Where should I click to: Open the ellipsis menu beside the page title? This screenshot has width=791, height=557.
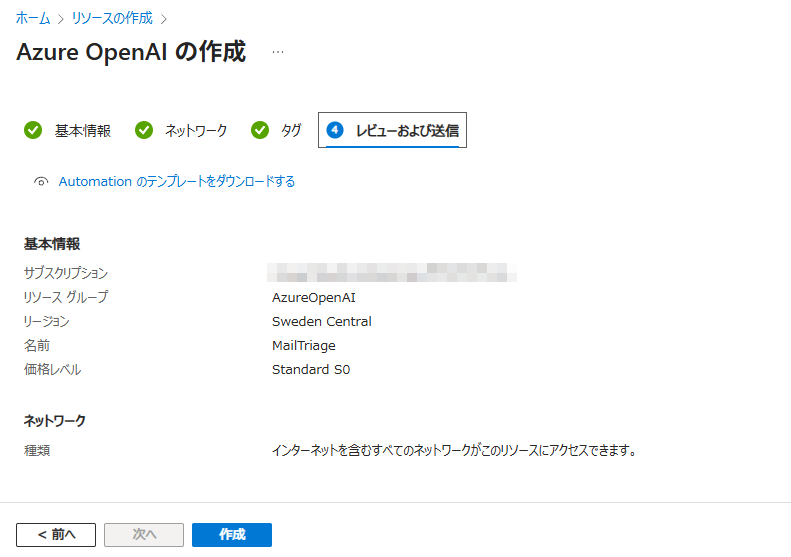[278, 52]
